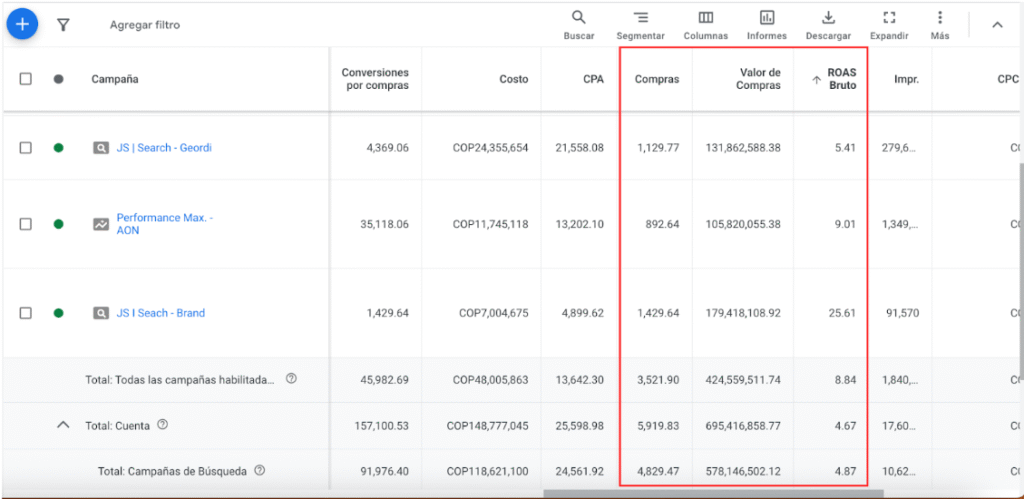Expand the table with Expandir icon
The image size is (1024, 499).
(889, 25)
